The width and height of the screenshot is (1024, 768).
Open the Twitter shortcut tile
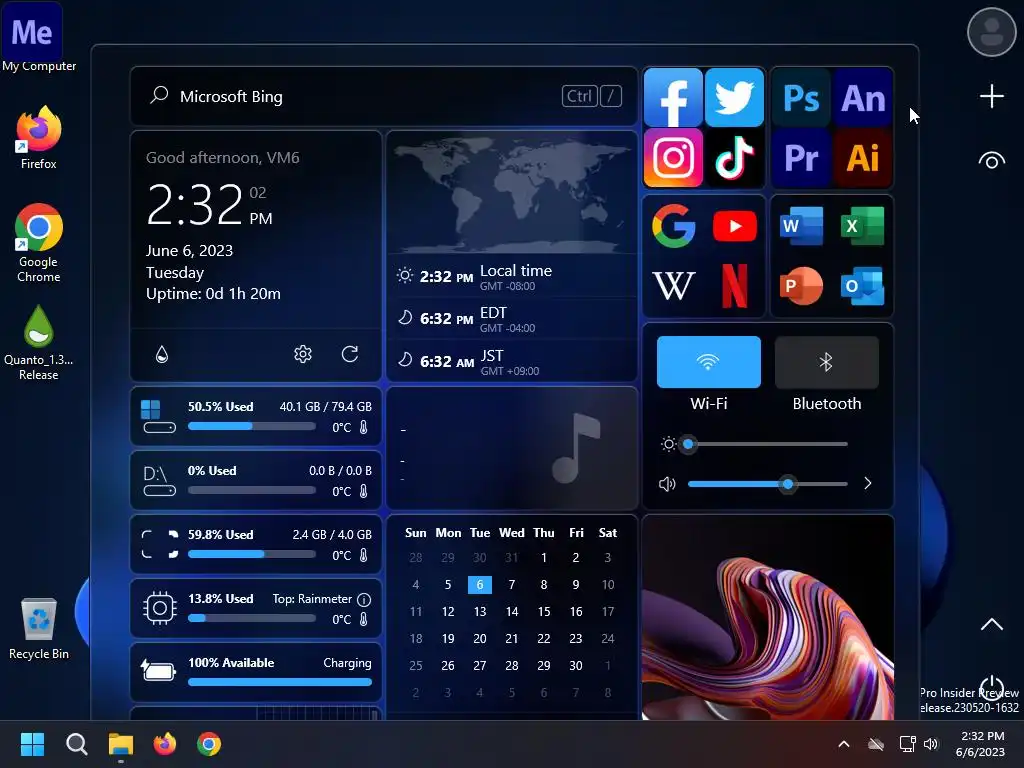click(735, 97)
